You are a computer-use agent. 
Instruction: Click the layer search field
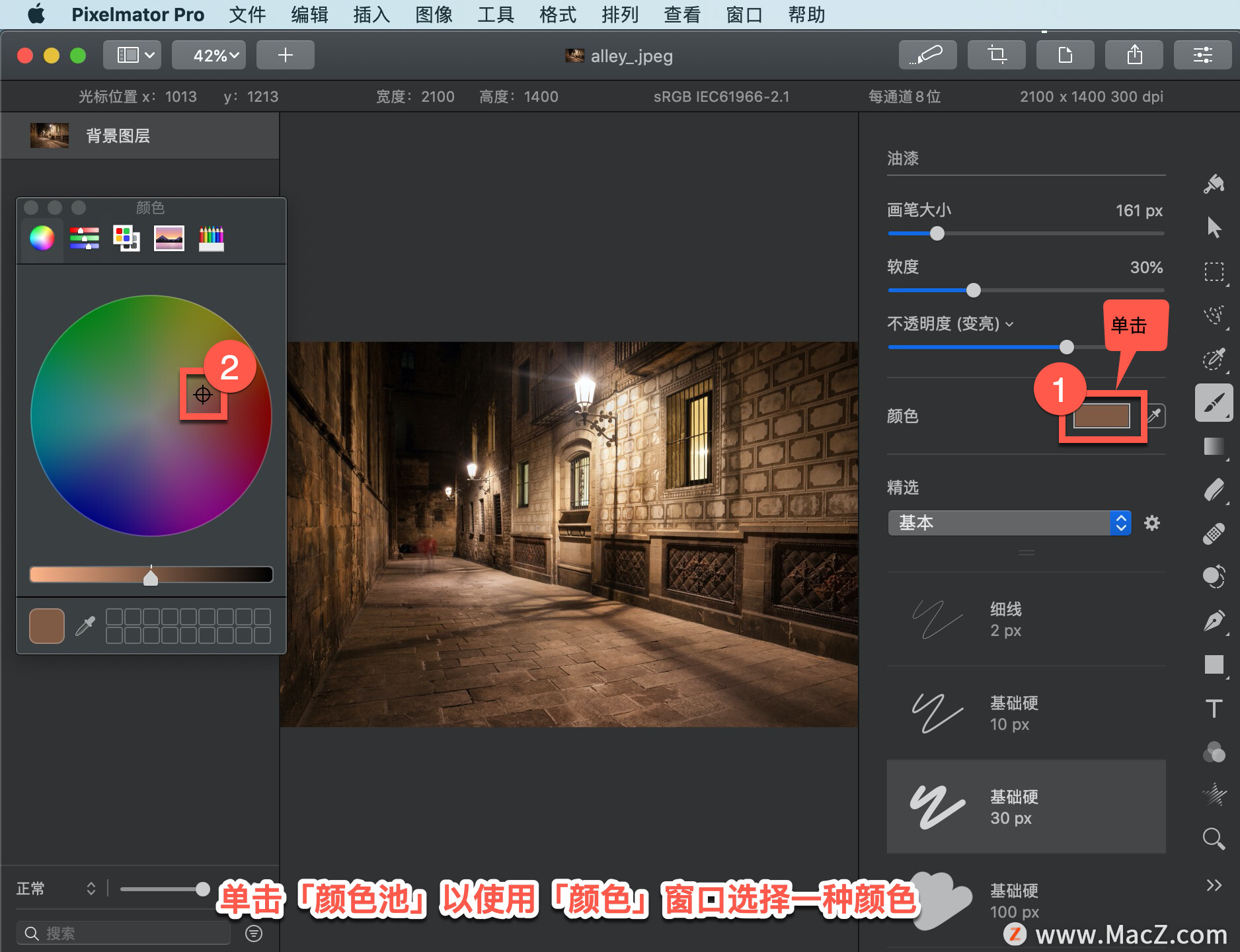pyautogui.click(x=124, y=933)
